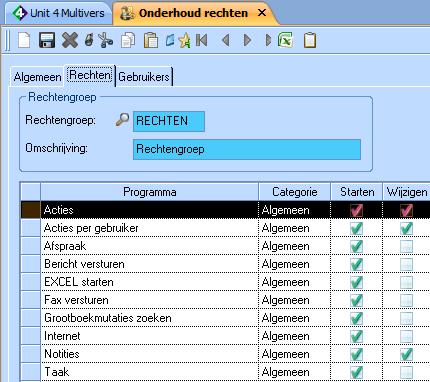
Task: Select the Internet program row
Action: point(225,336)
